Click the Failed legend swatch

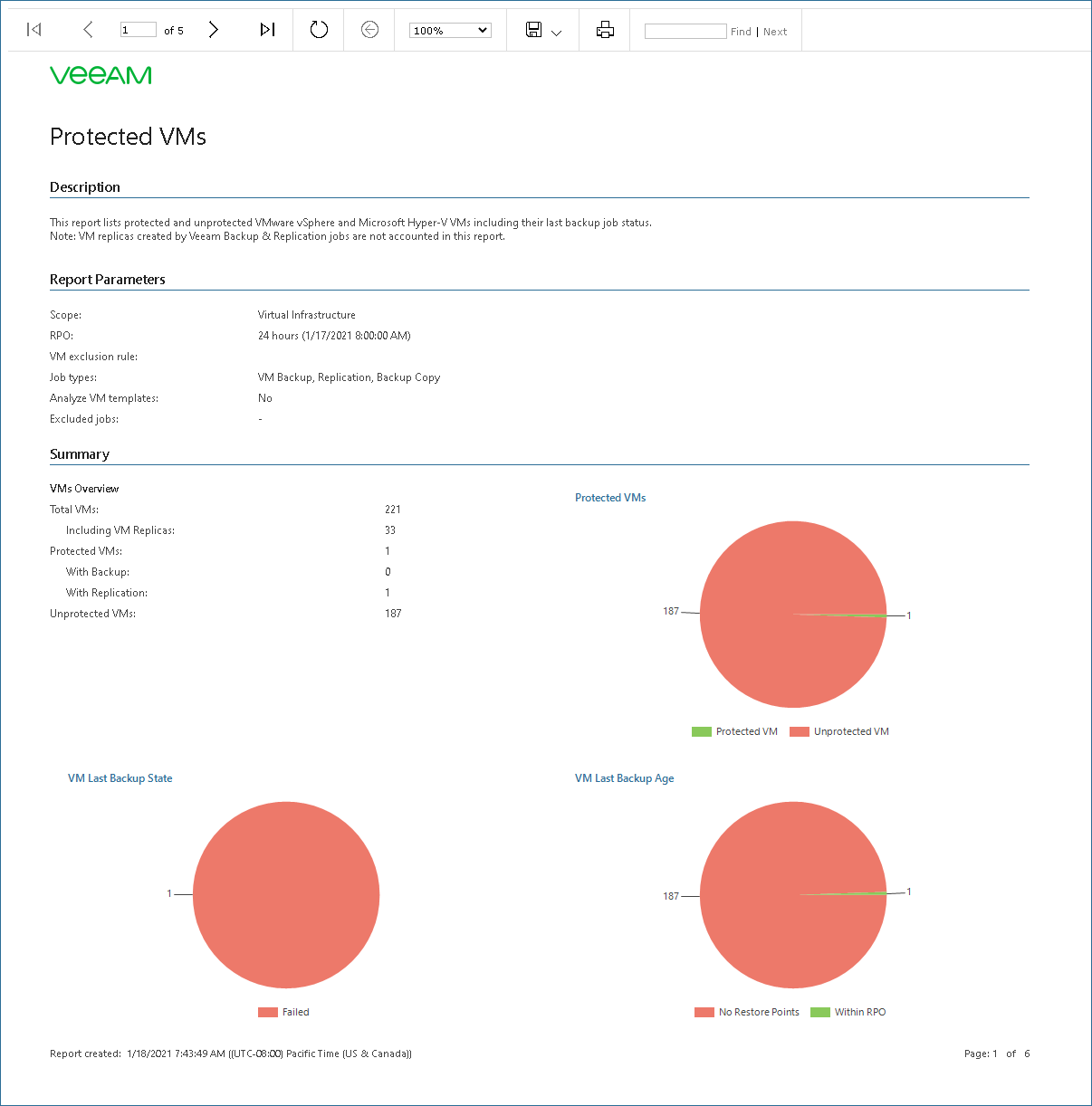click(x=268, y=1013)
